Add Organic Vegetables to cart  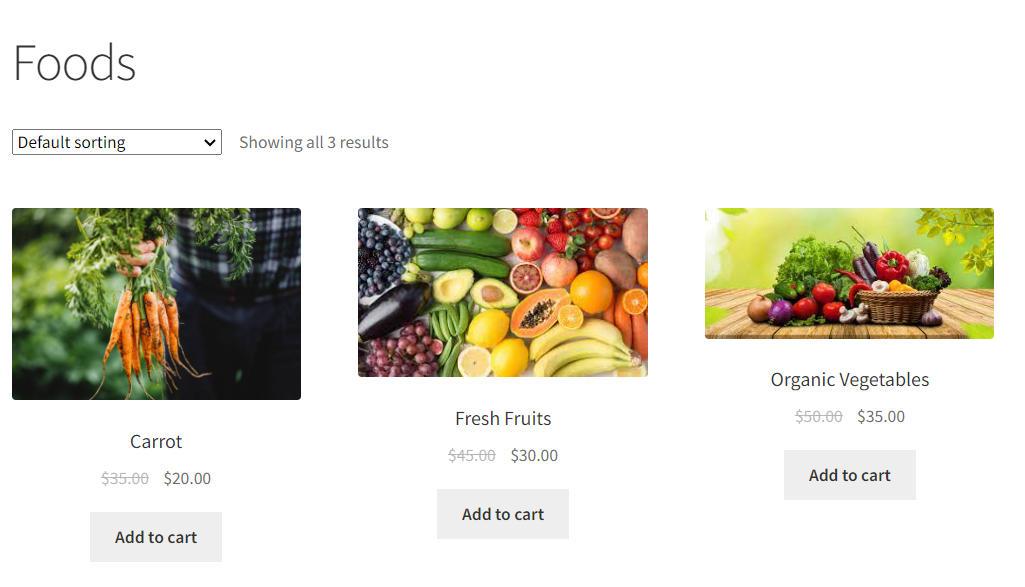(x=850, y=475)
